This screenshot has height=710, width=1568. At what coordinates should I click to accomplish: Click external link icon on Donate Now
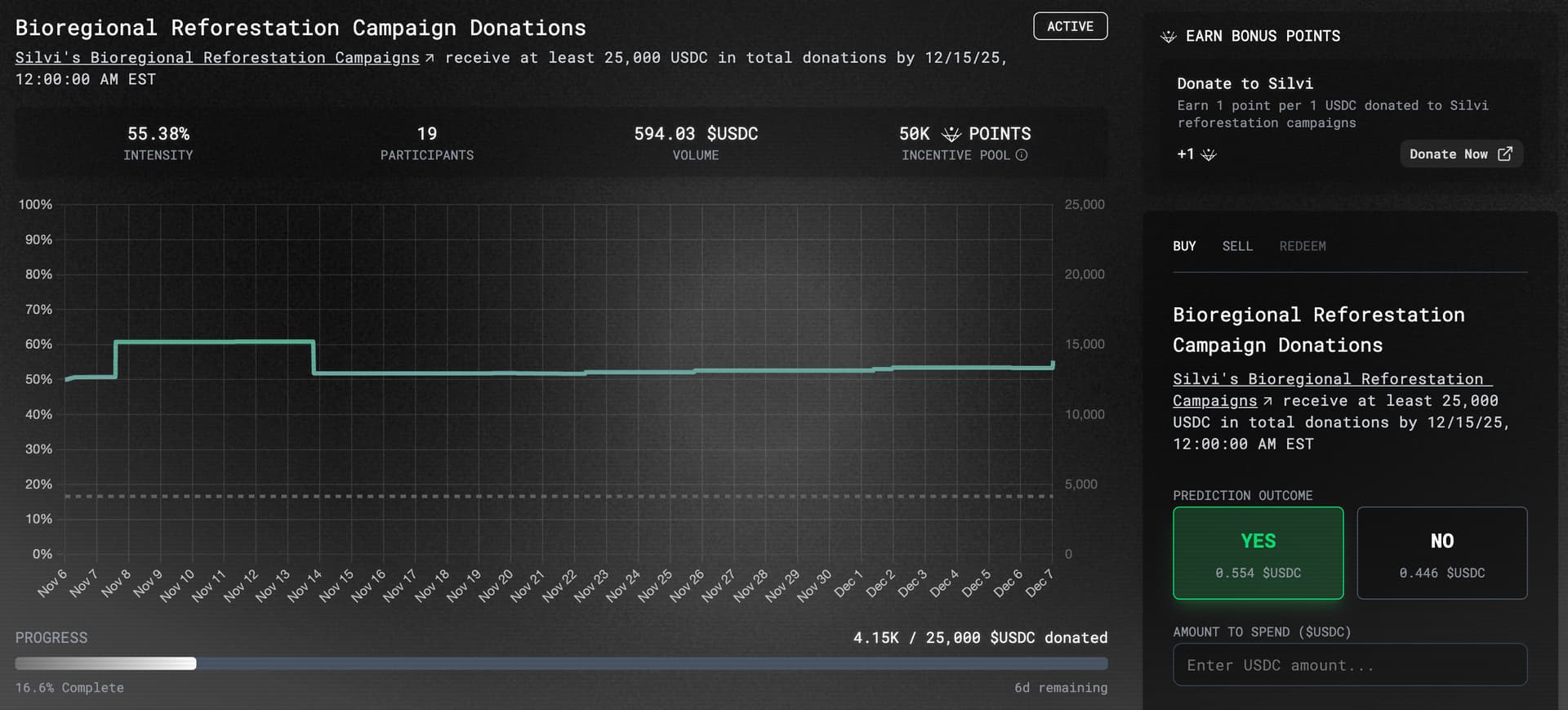point(1505,154)
